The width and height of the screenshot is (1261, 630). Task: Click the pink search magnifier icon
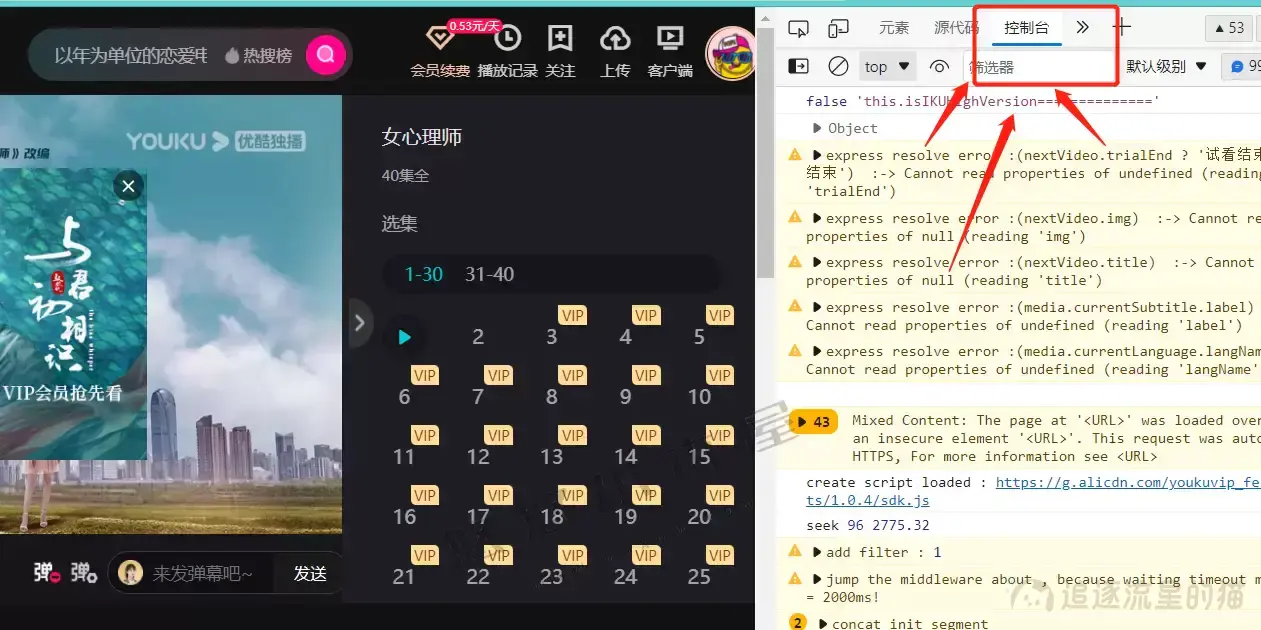[325, 55]
